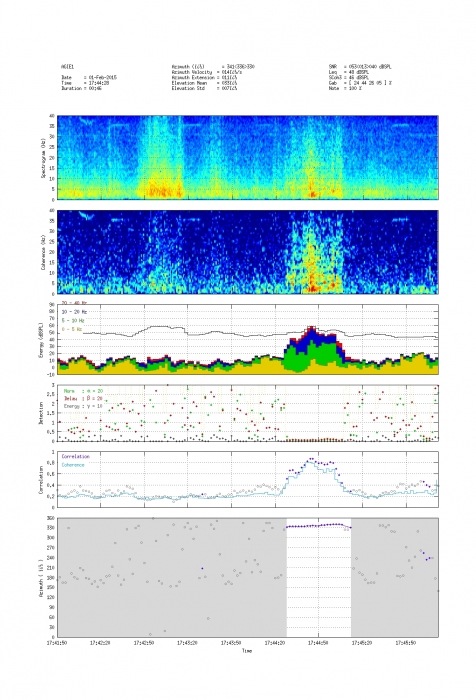Image resolution: width=476 pixels, height=700 pixels.
Task: Click the 17:41:50 time tick label
Action: pyautogui.click(x=57, y=643)
